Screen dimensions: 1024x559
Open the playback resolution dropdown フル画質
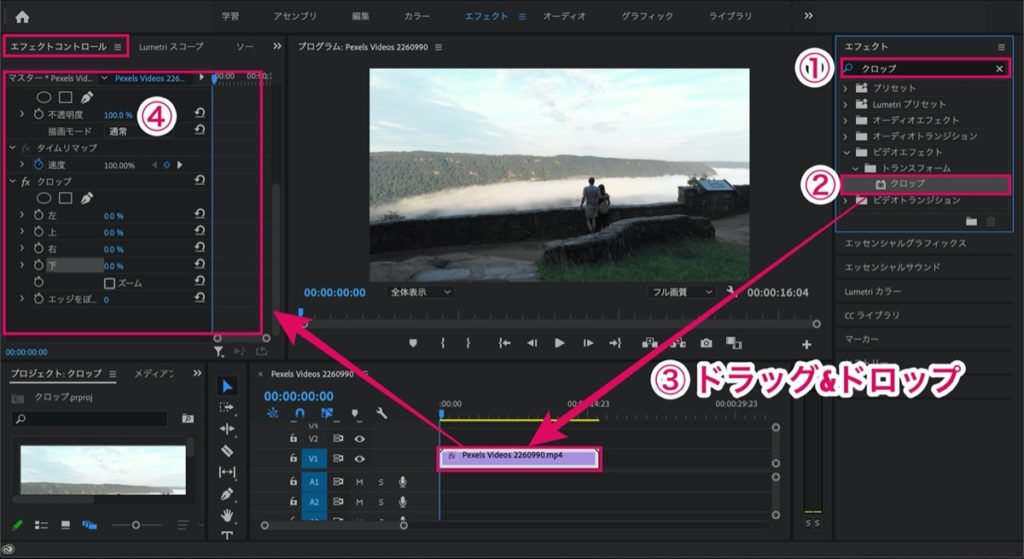pyautogui.click(x=681, y=292)
